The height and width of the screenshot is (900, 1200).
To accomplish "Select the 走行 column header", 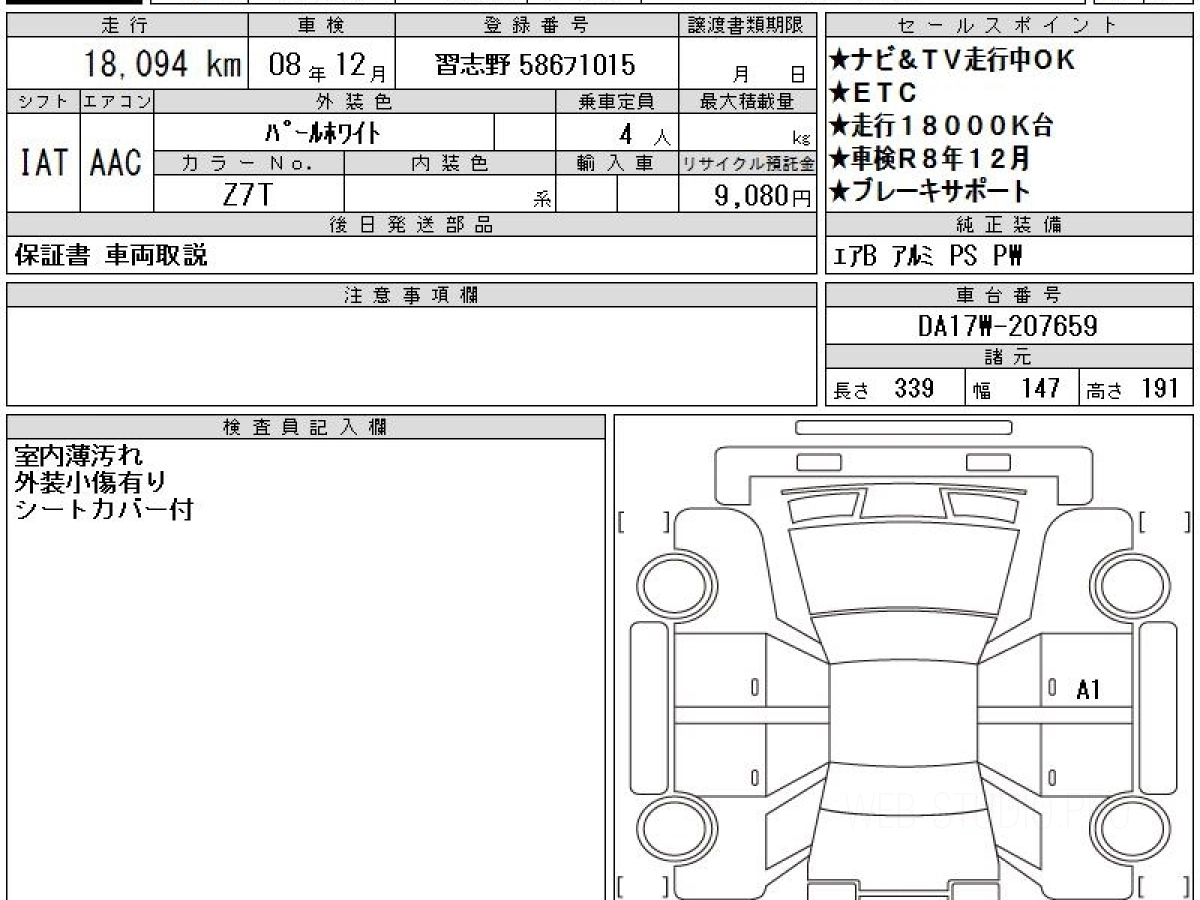I will pyautogui.click(x=126, y=25).
